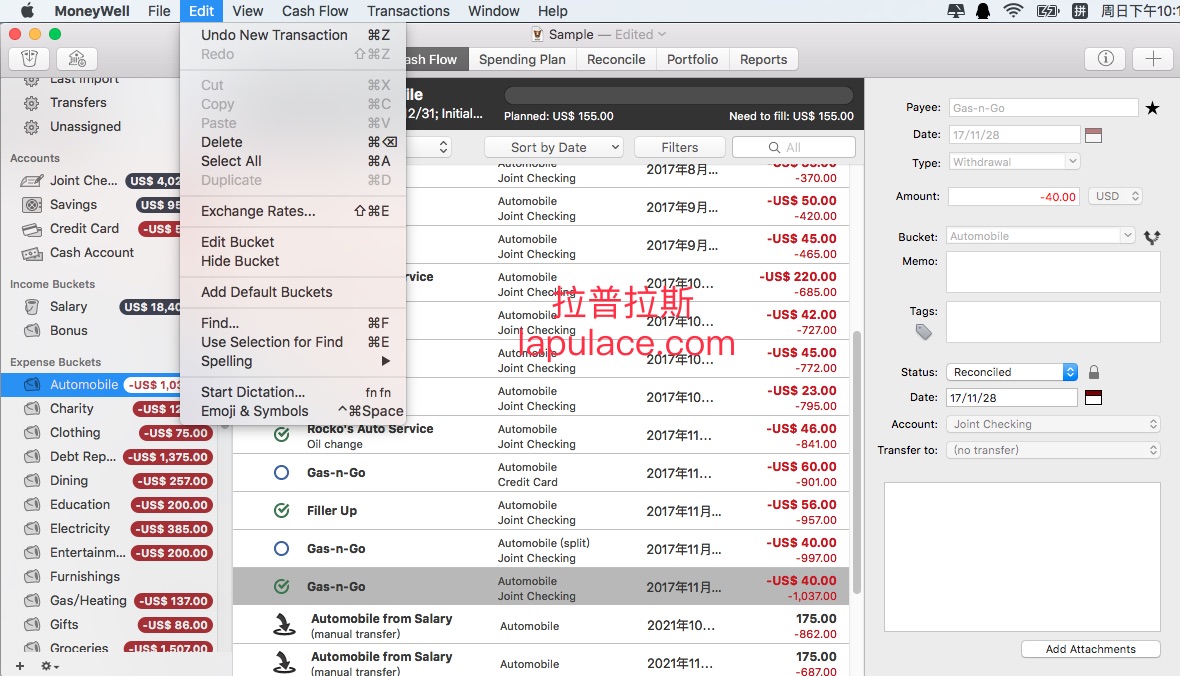1180x676 pixels.
Task: Click the plus button to add transaction
Action: coord(1153,59)
